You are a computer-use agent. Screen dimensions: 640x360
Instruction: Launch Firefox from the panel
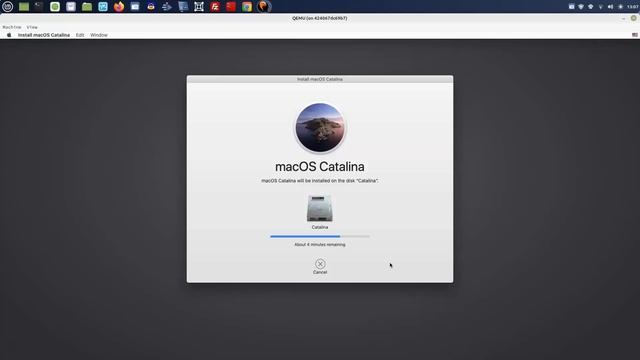click(x=119, y=7)
